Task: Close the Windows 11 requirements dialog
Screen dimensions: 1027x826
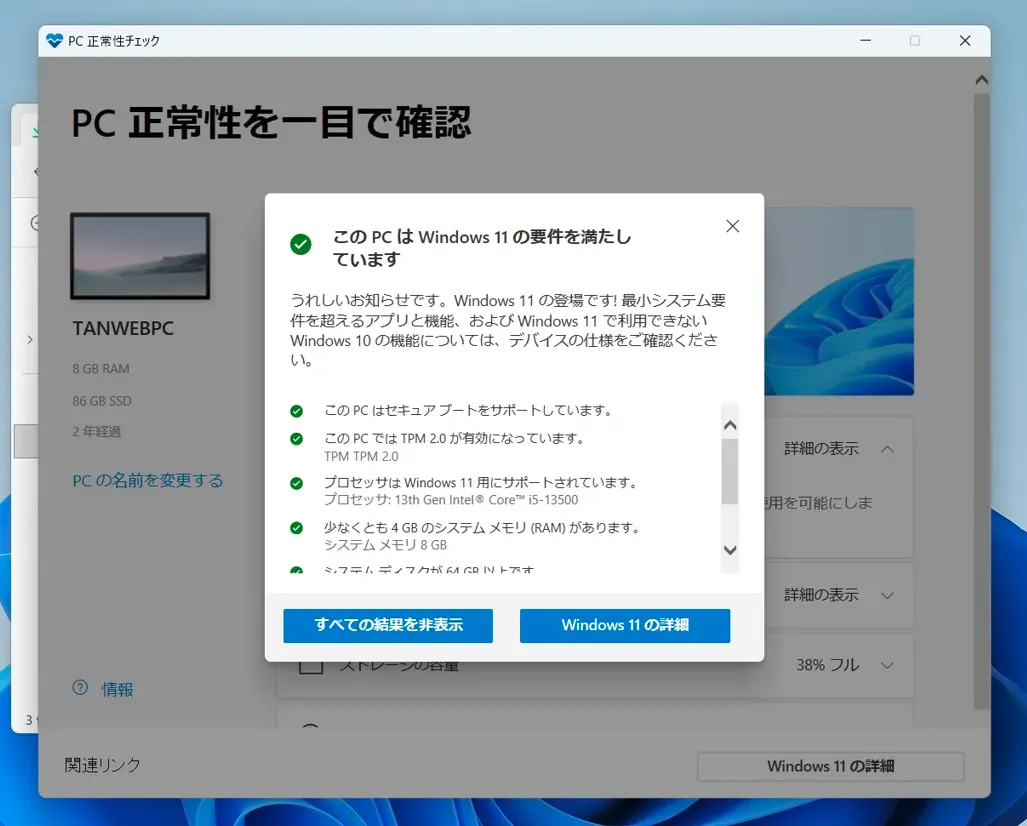Action: 732,226
